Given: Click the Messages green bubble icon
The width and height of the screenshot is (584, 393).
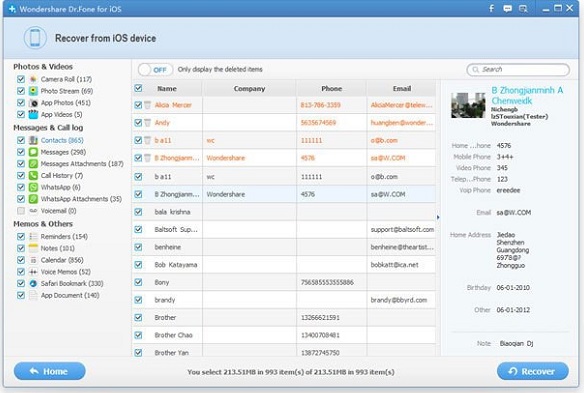Looking at the screenshot, I should click(33, 152).
